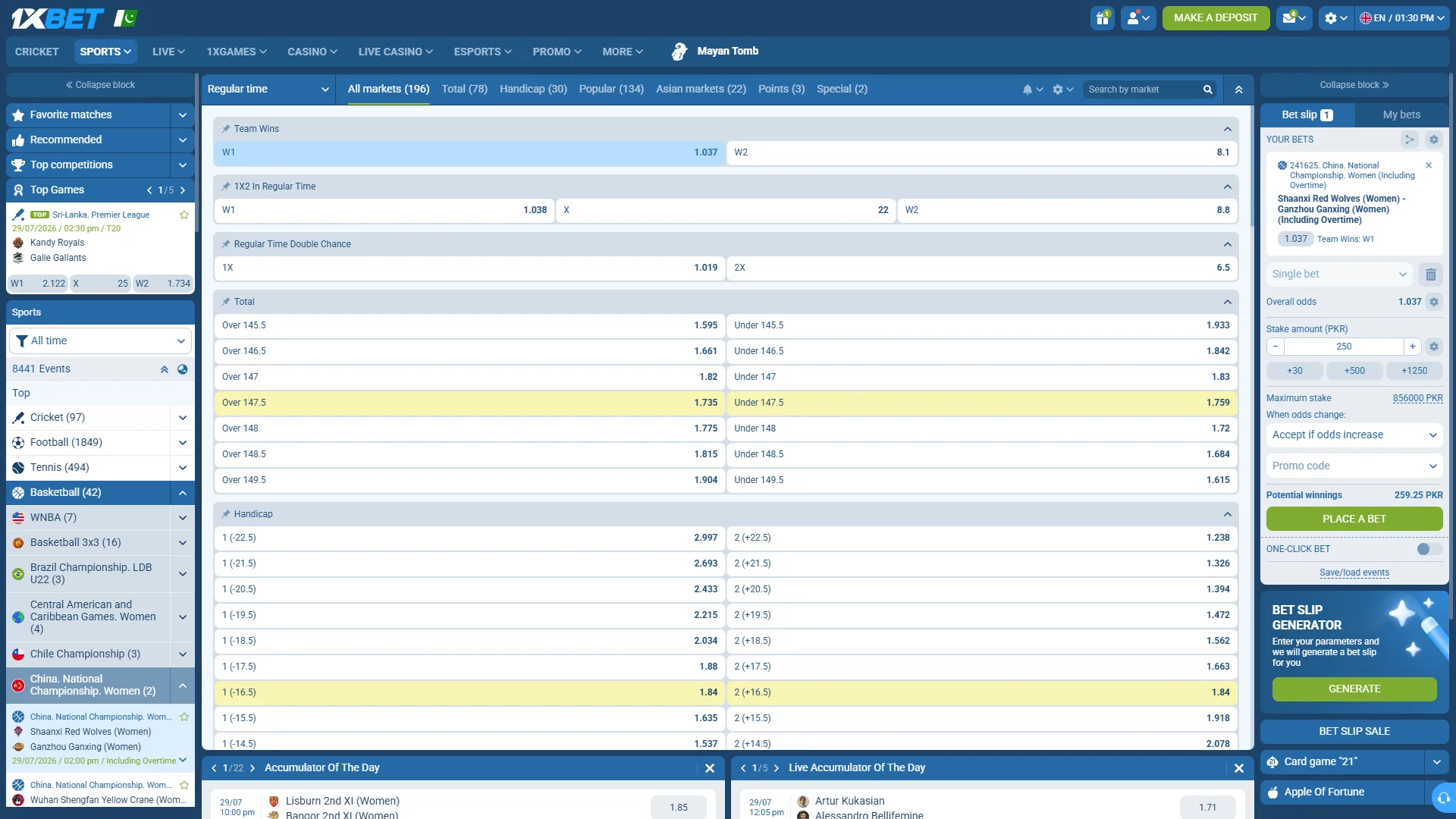
Task: Click the stake amount input showing 250
Action: 1344,347
